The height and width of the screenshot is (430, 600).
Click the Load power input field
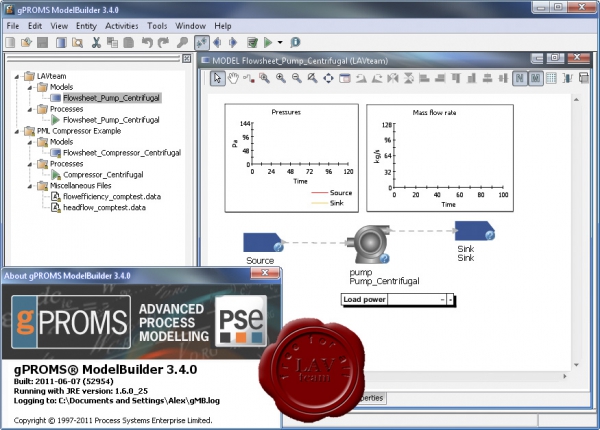click(417, 300)
